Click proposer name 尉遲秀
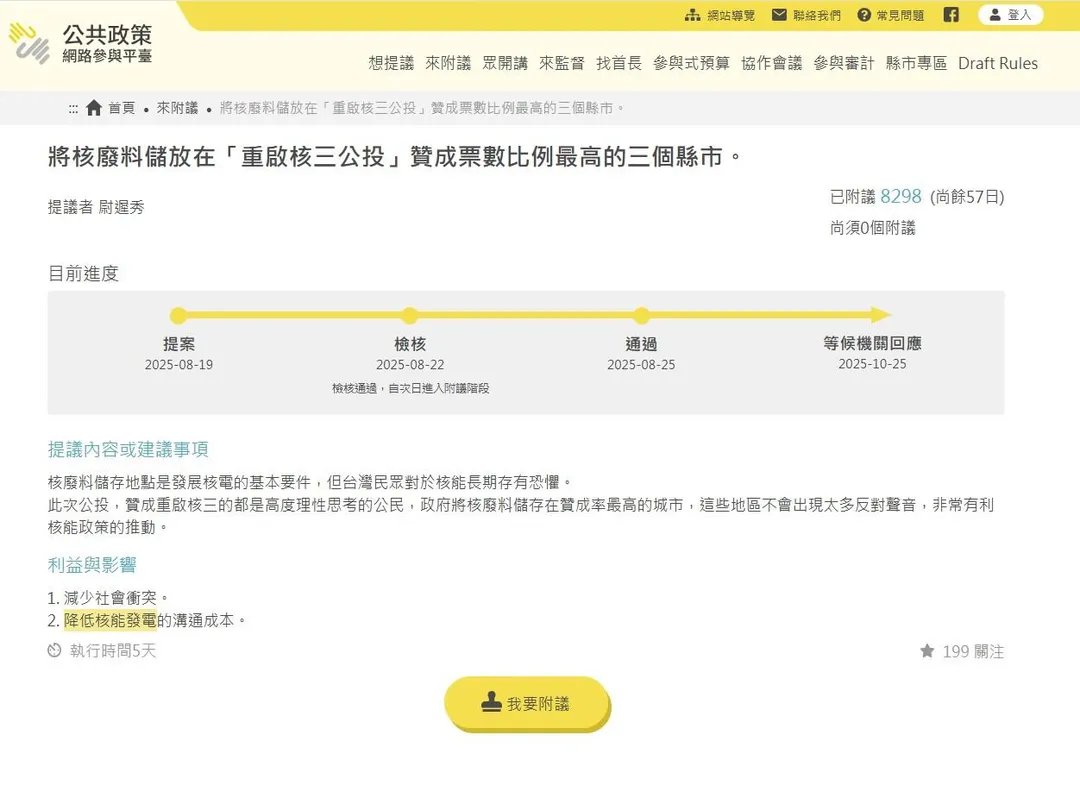 click(121, 207)
